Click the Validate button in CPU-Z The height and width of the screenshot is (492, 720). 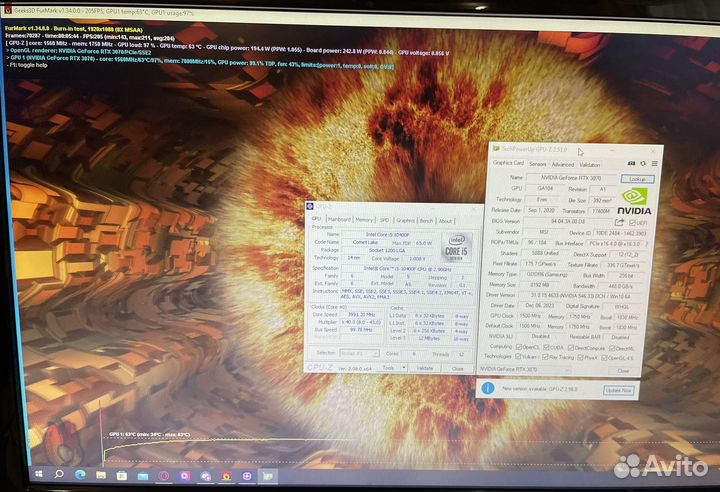(425, 368)
